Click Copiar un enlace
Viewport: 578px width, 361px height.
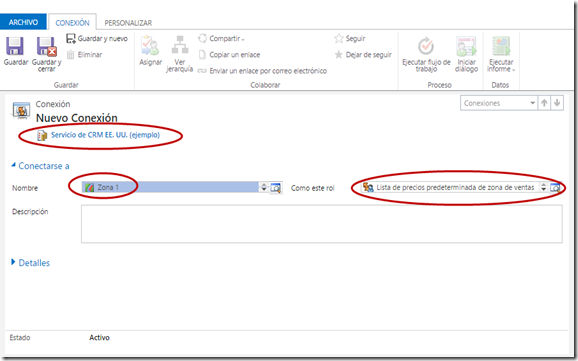pyautogui.click(x=229, y=55)
